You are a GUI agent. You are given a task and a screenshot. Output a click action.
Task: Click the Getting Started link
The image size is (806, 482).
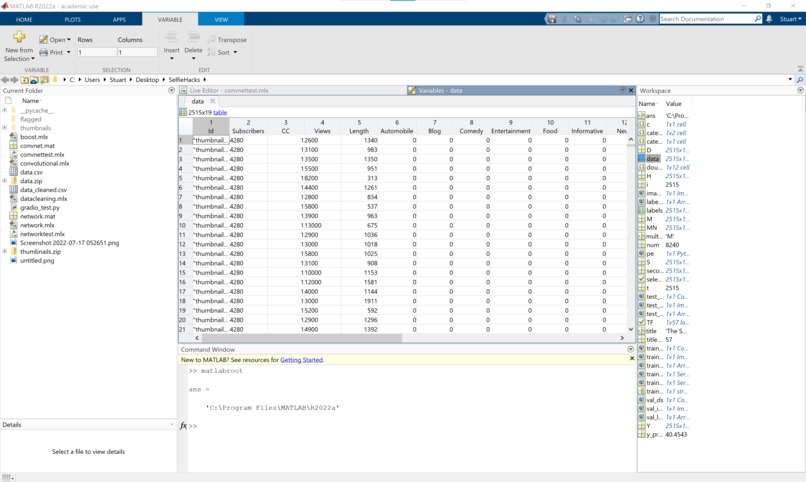pos(302,360)
